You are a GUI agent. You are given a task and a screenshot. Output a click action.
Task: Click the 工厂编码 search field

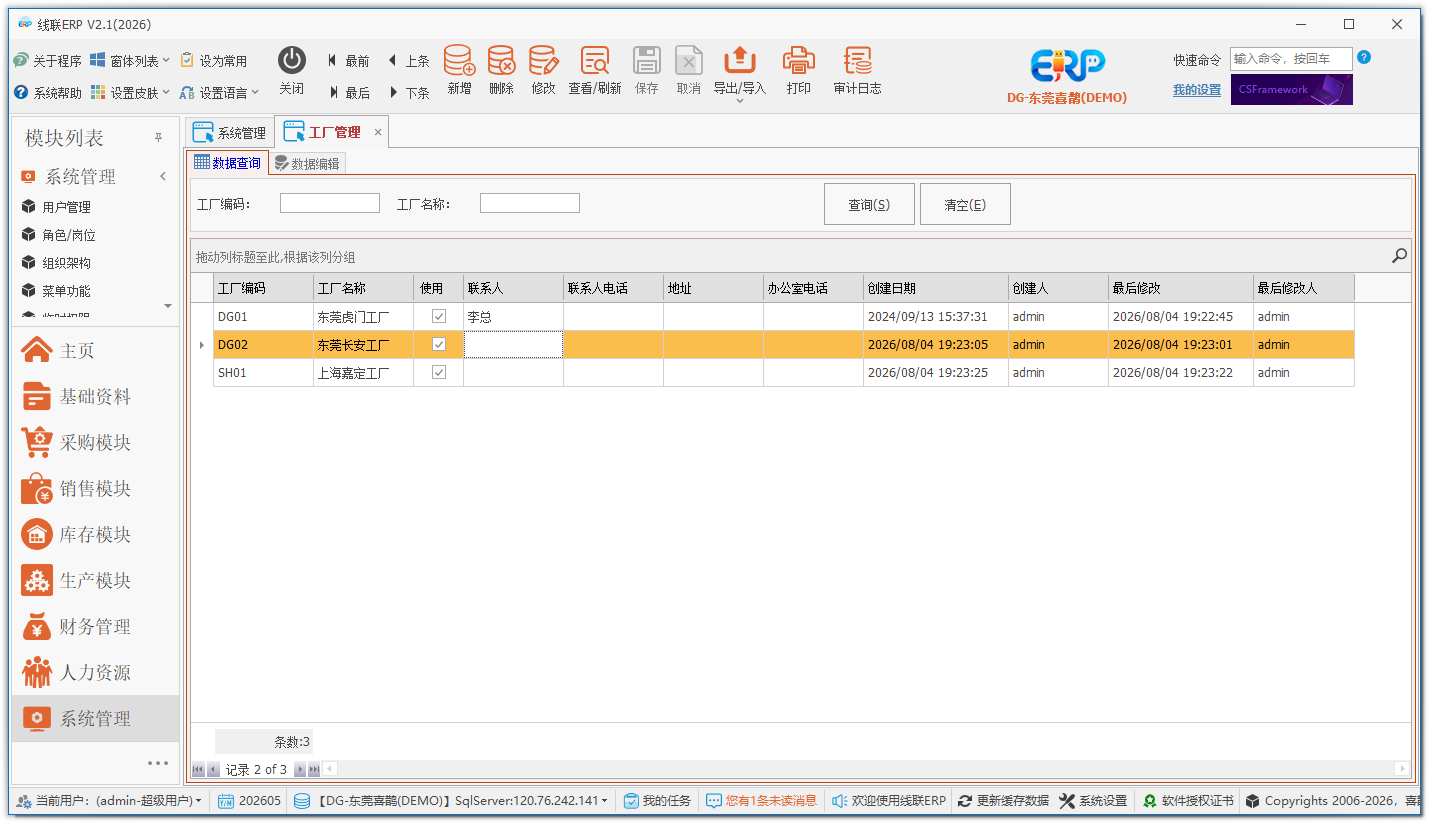tap(330, 203)
